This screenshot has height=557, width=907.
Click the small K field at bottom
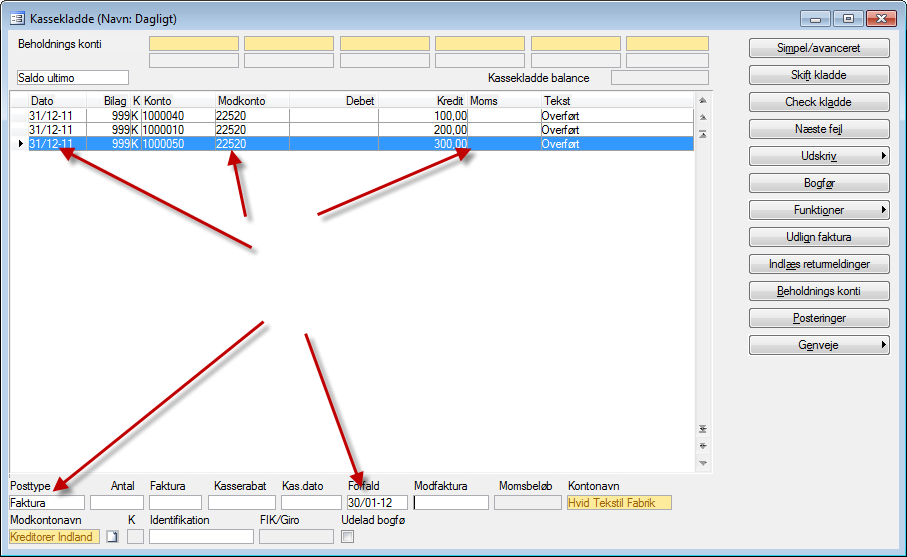coord(135,537)
